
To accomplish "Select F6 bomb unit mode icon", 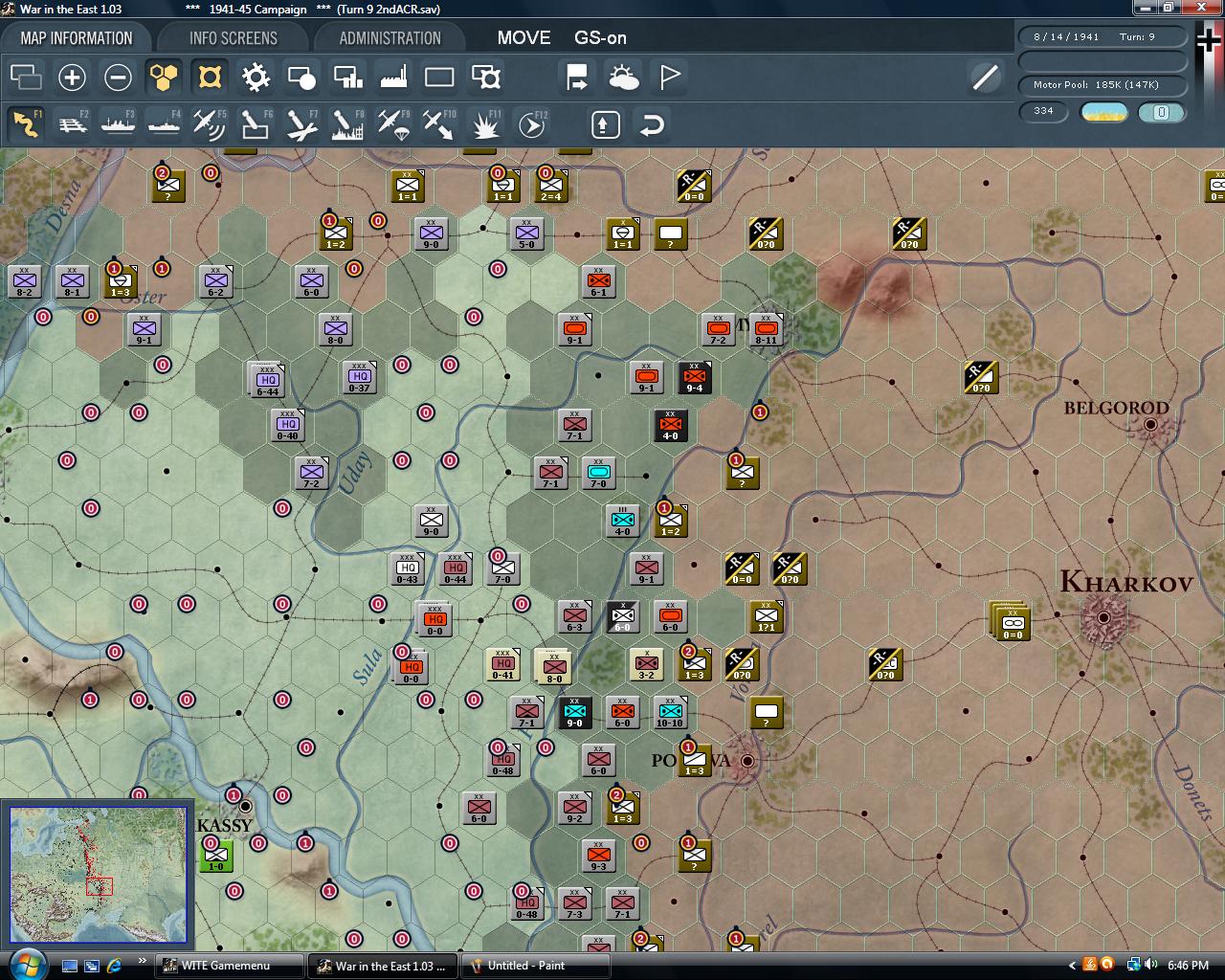I will point(256,124).
